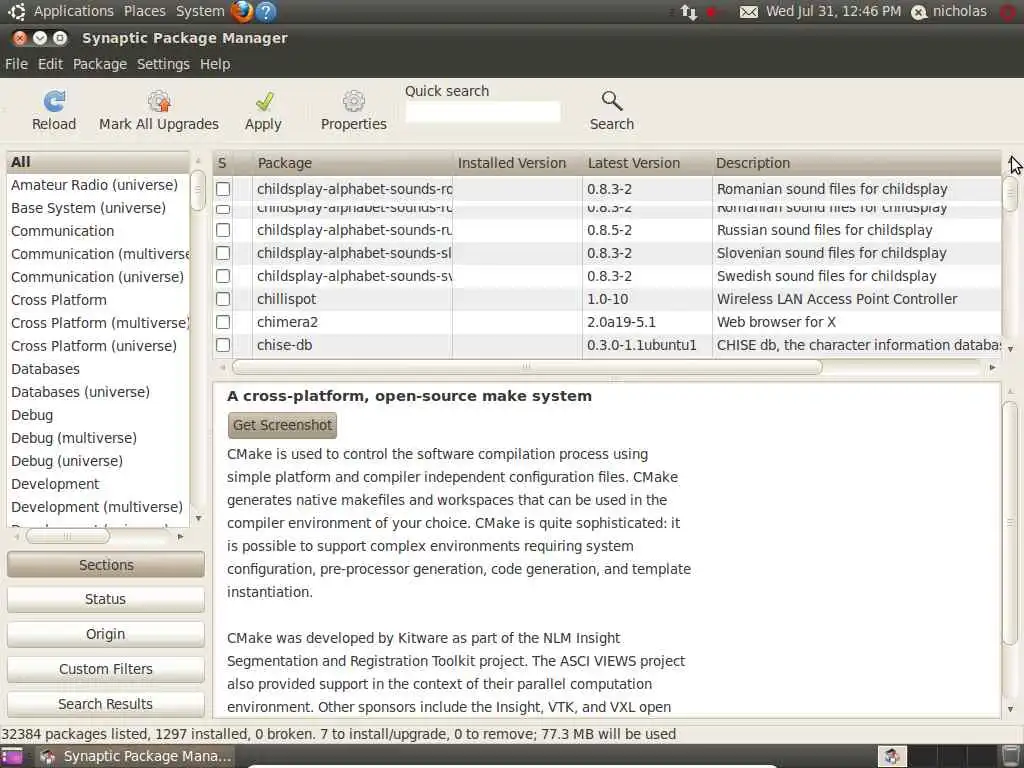Viewport: 1024px width, 768px height.
Task: Open the network connection indicator
Action: (x=689, y=12)
